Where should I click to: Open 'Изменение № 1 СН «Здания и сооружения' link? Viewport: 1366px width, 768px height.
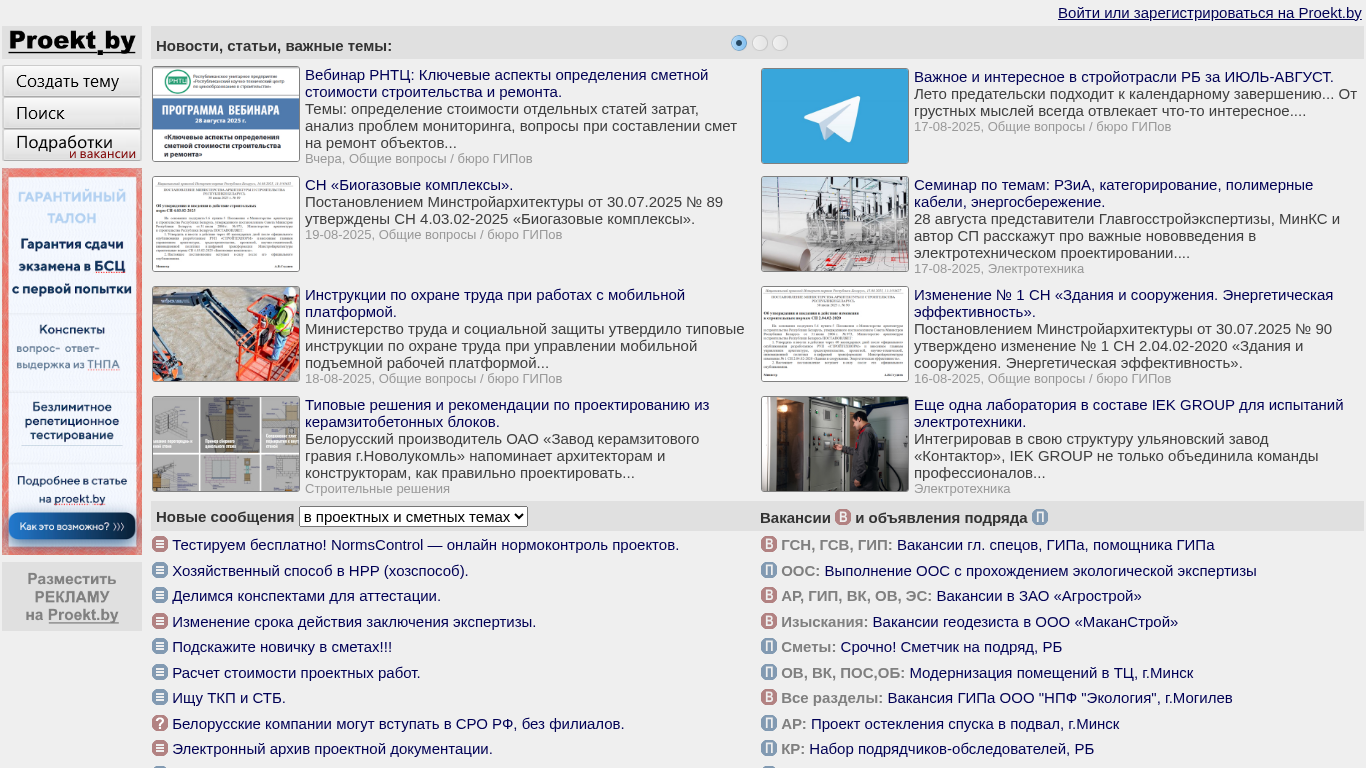pyautogui.click(x=1124, y=303)
